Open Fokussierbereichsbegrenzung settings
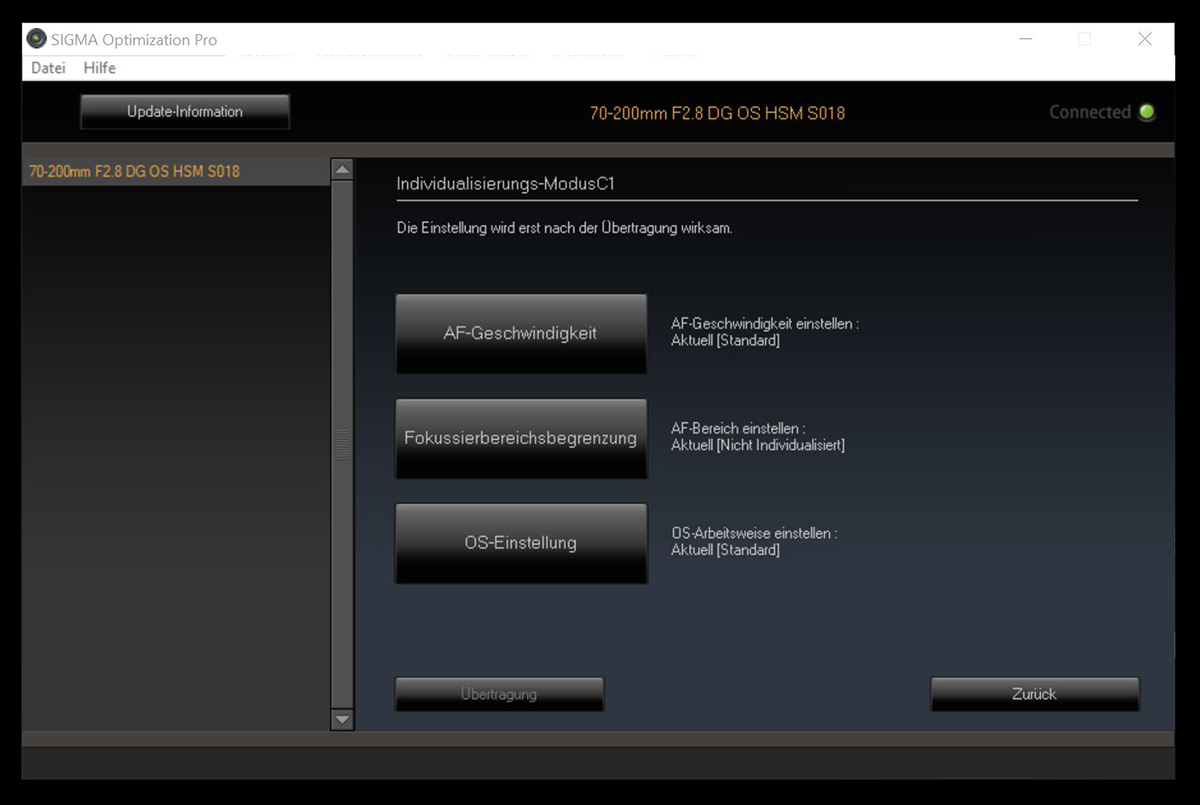This screenshot has height=805, width=1200. 521,438
